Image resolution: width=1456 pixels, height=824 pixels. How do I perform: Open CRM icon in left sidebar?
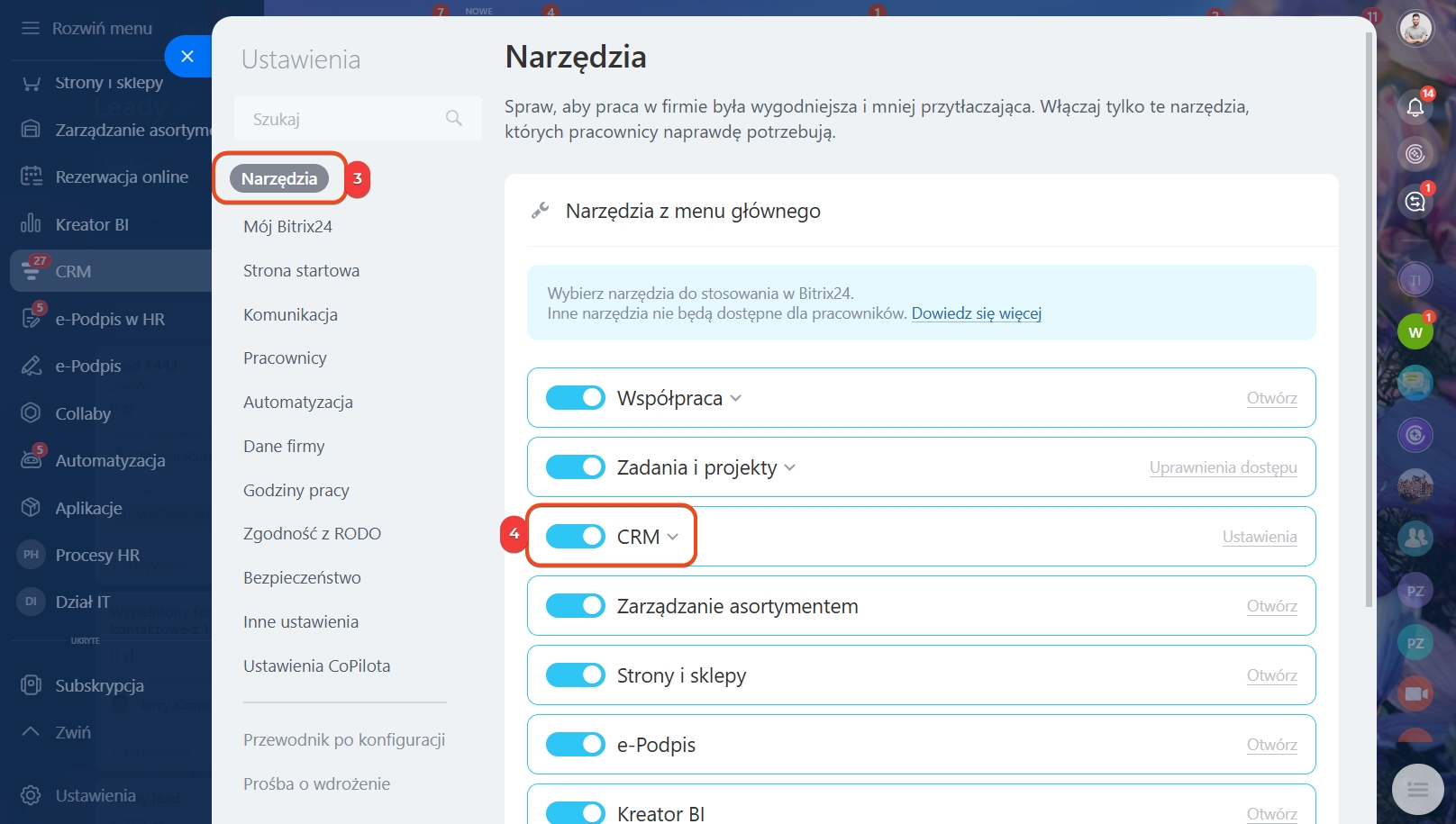(x=31, y=270)
